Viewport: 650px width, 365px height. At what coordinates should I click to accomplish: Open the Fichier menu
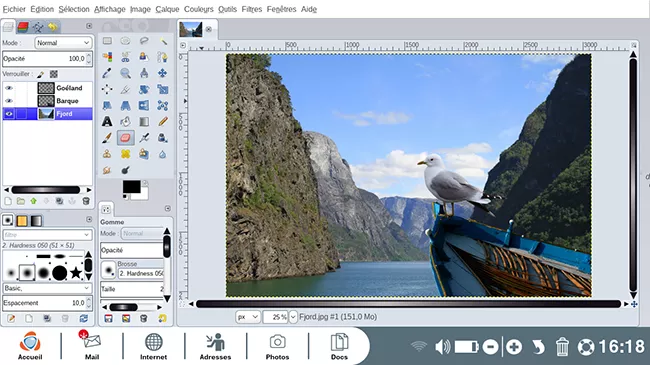14,9
